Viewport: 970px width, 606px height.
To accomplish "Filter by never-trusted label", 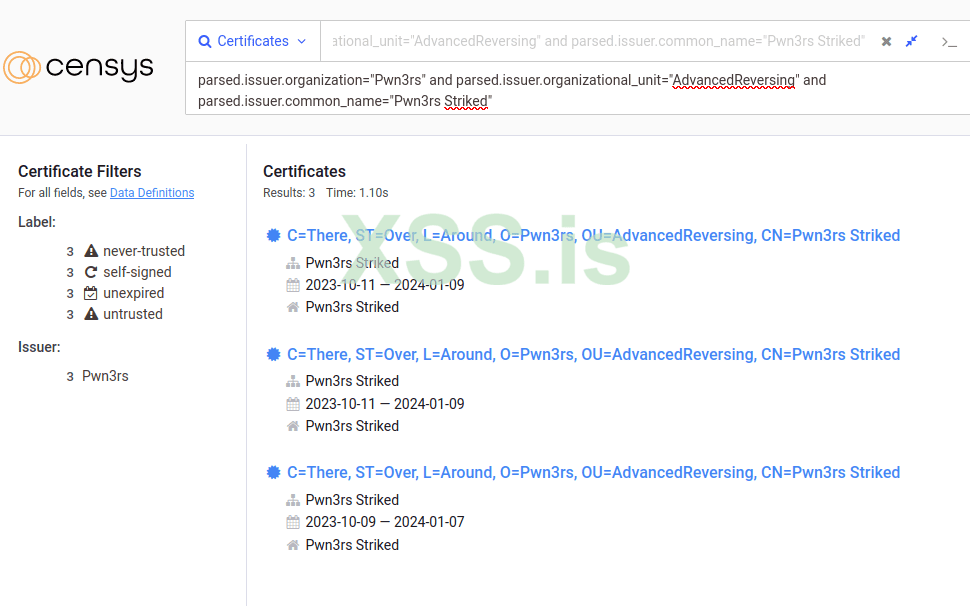I will tap(144, 251).
